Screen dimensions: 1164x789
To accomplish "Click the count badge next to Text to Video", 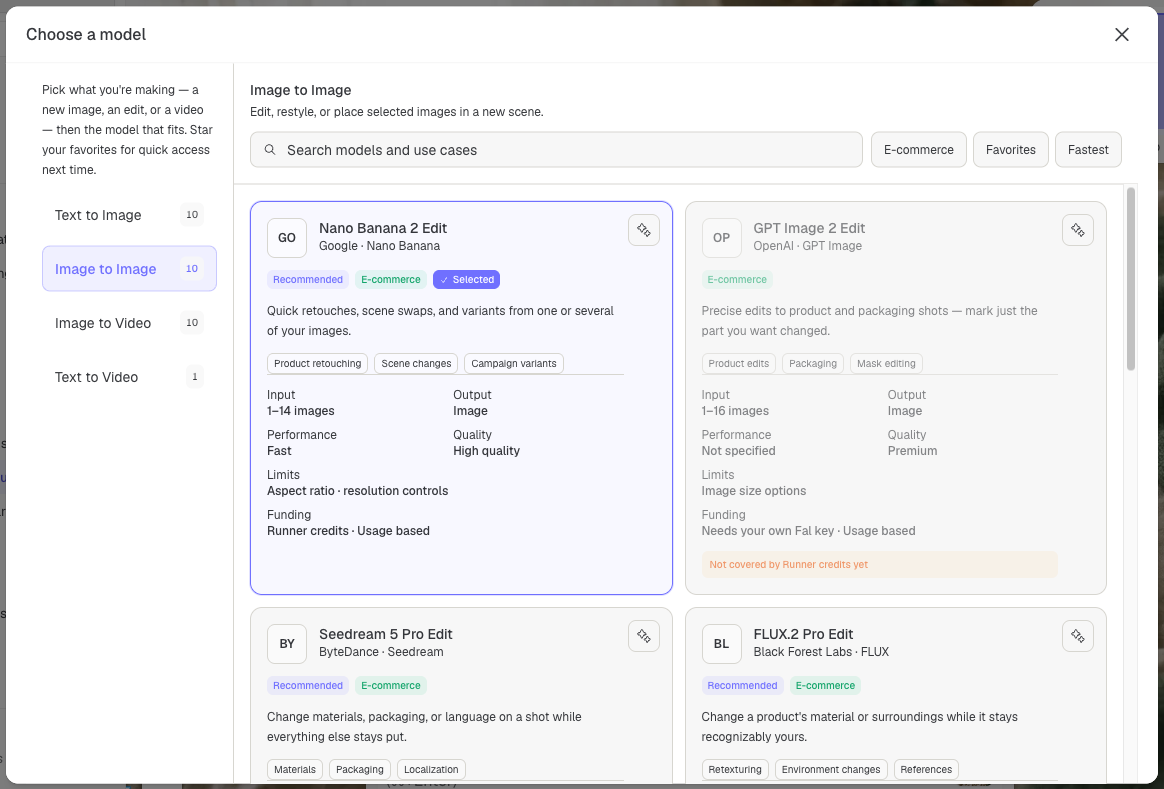I will [194, 377].
